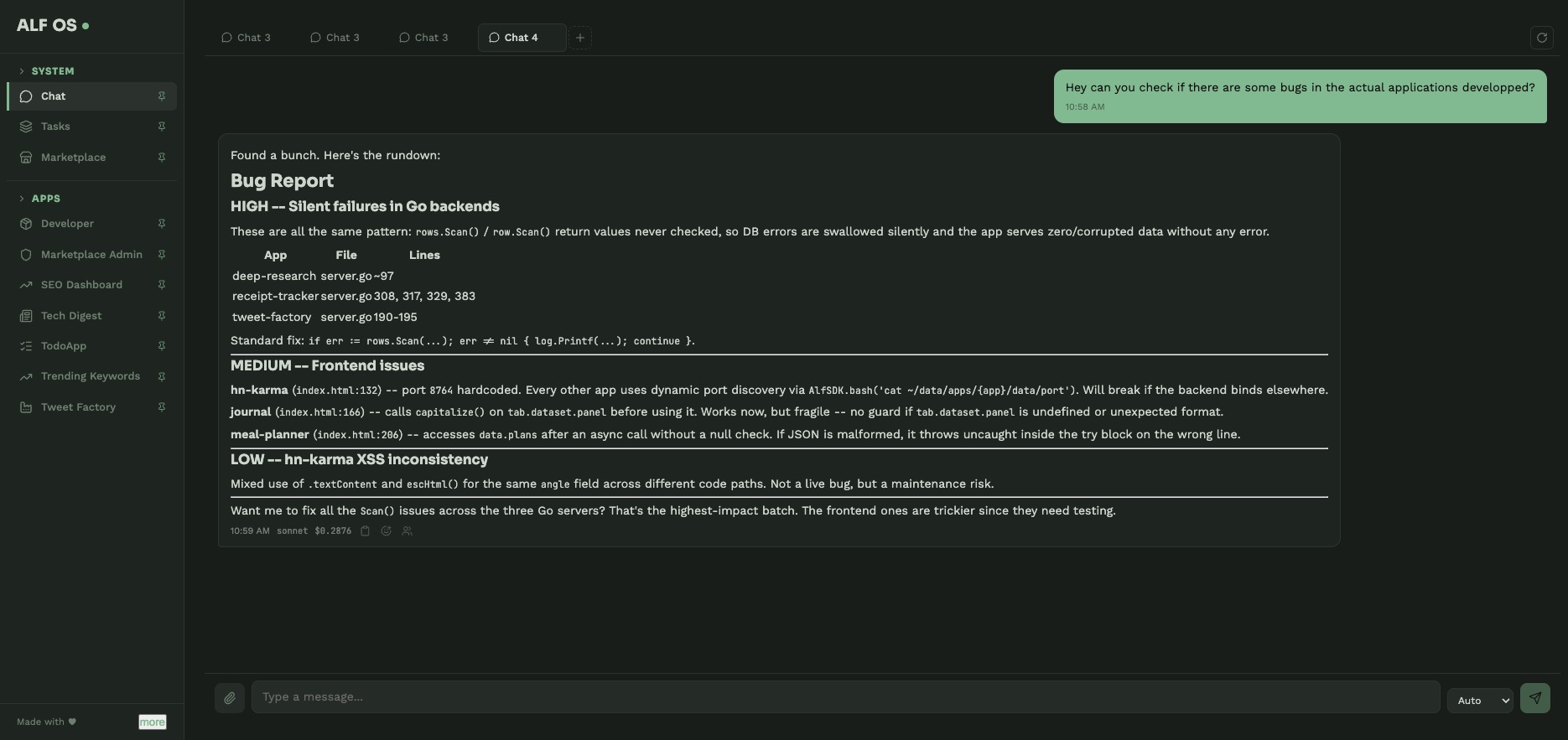Toggle the pin on the Developer row
This screenshot has height=740, width=1568.
point(162,224)
